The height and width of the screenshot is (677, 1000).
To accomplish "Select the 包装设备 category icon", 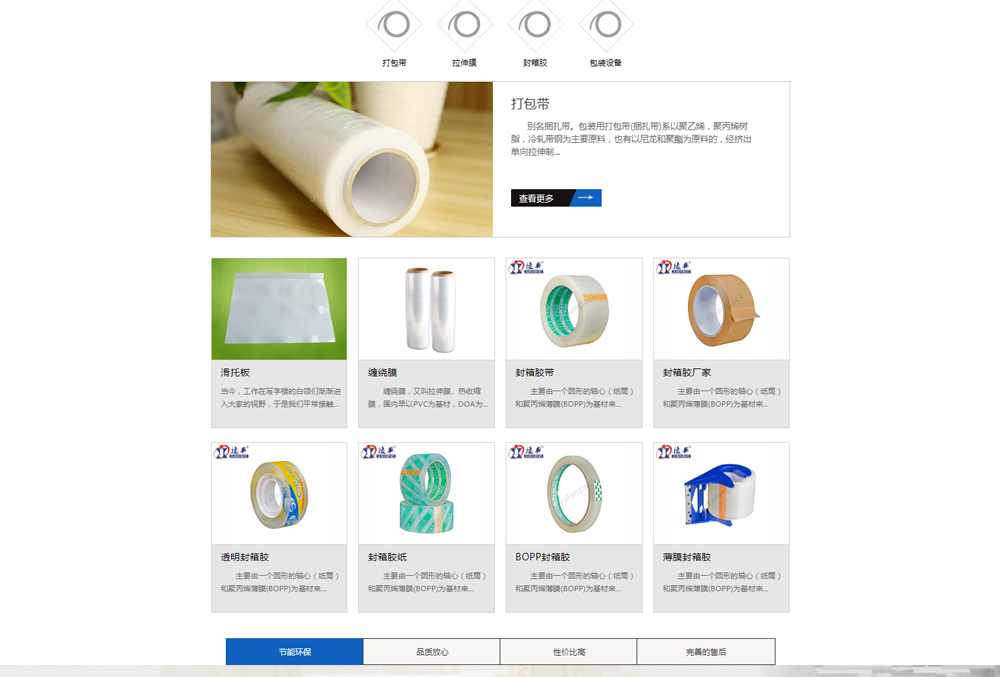I will pyautogui.click(x=606, y=25).
